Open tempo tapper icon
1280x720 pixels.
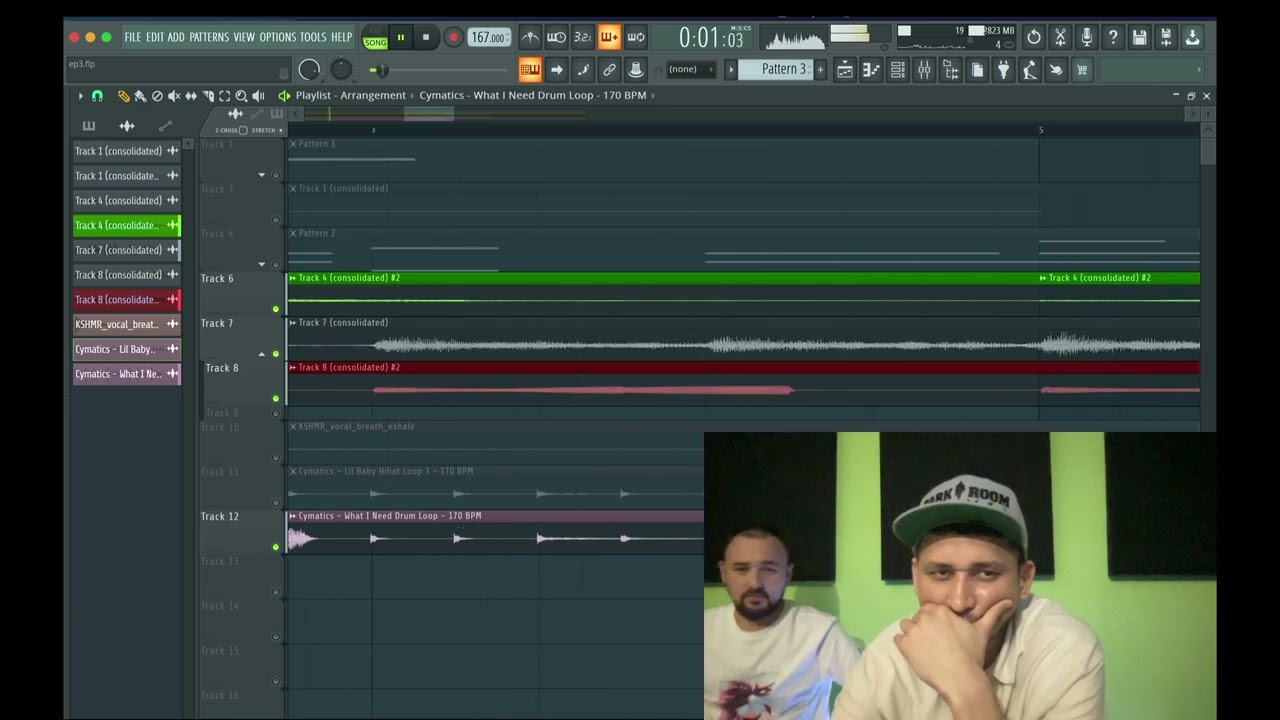(1029, 69)
